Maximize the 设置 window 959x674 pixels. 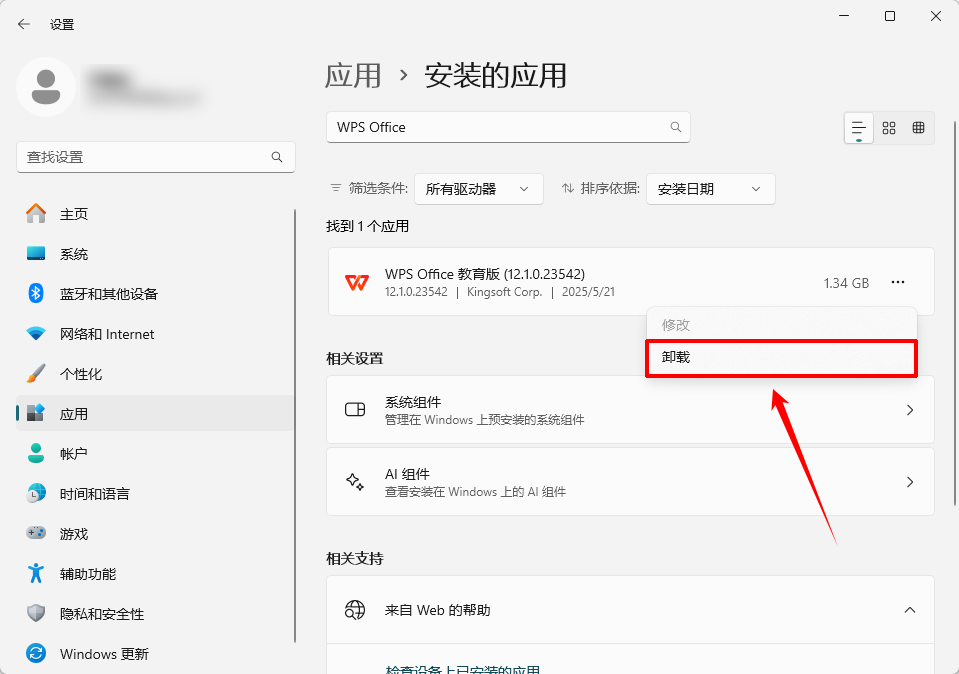pos(890,16)
